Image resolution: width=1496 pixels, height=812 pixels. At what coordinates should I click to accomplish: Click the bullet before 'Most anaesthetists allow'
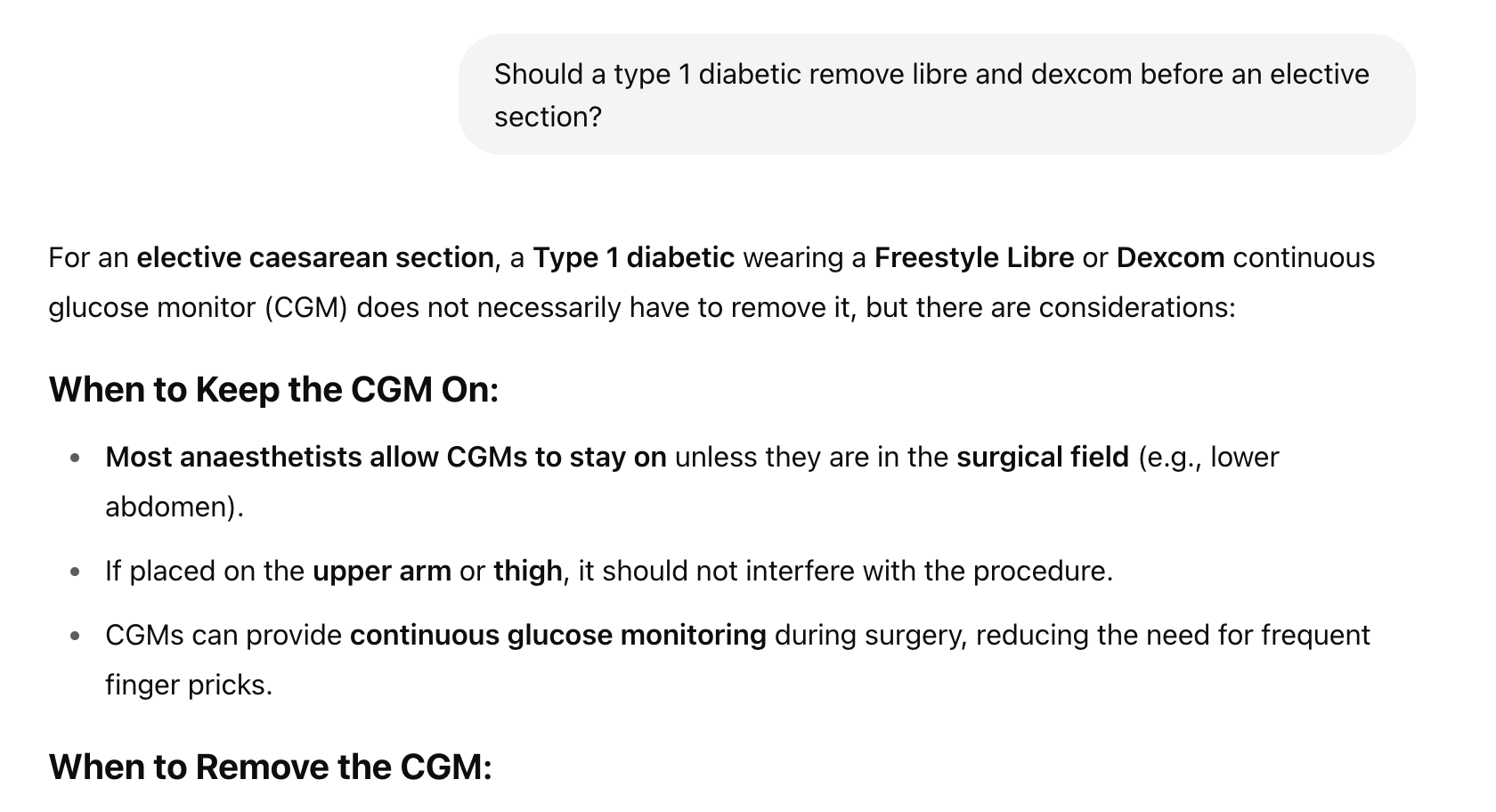coord(76,459)
